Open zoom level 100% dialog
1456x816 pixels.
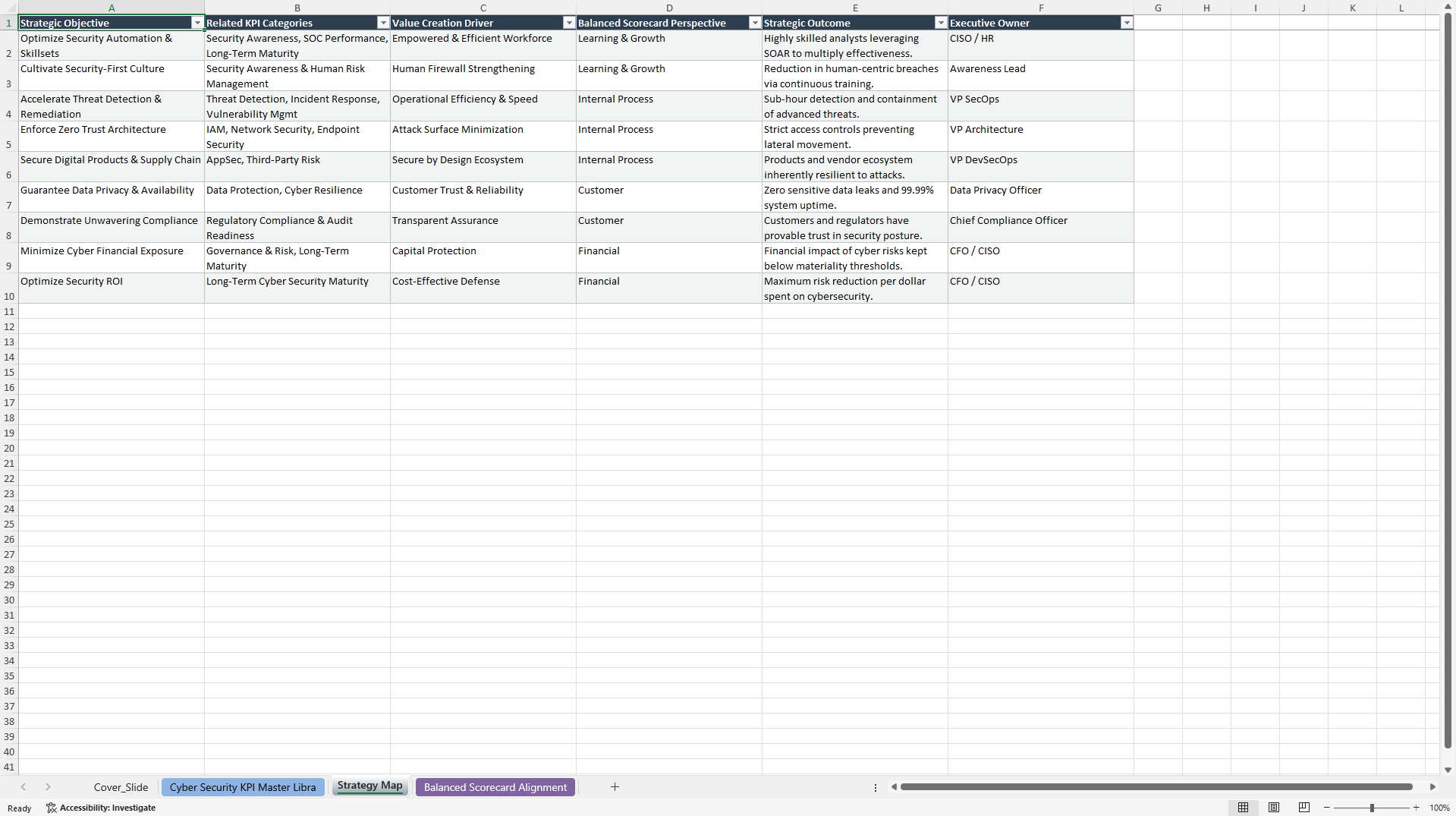(x=1439, y=808)
